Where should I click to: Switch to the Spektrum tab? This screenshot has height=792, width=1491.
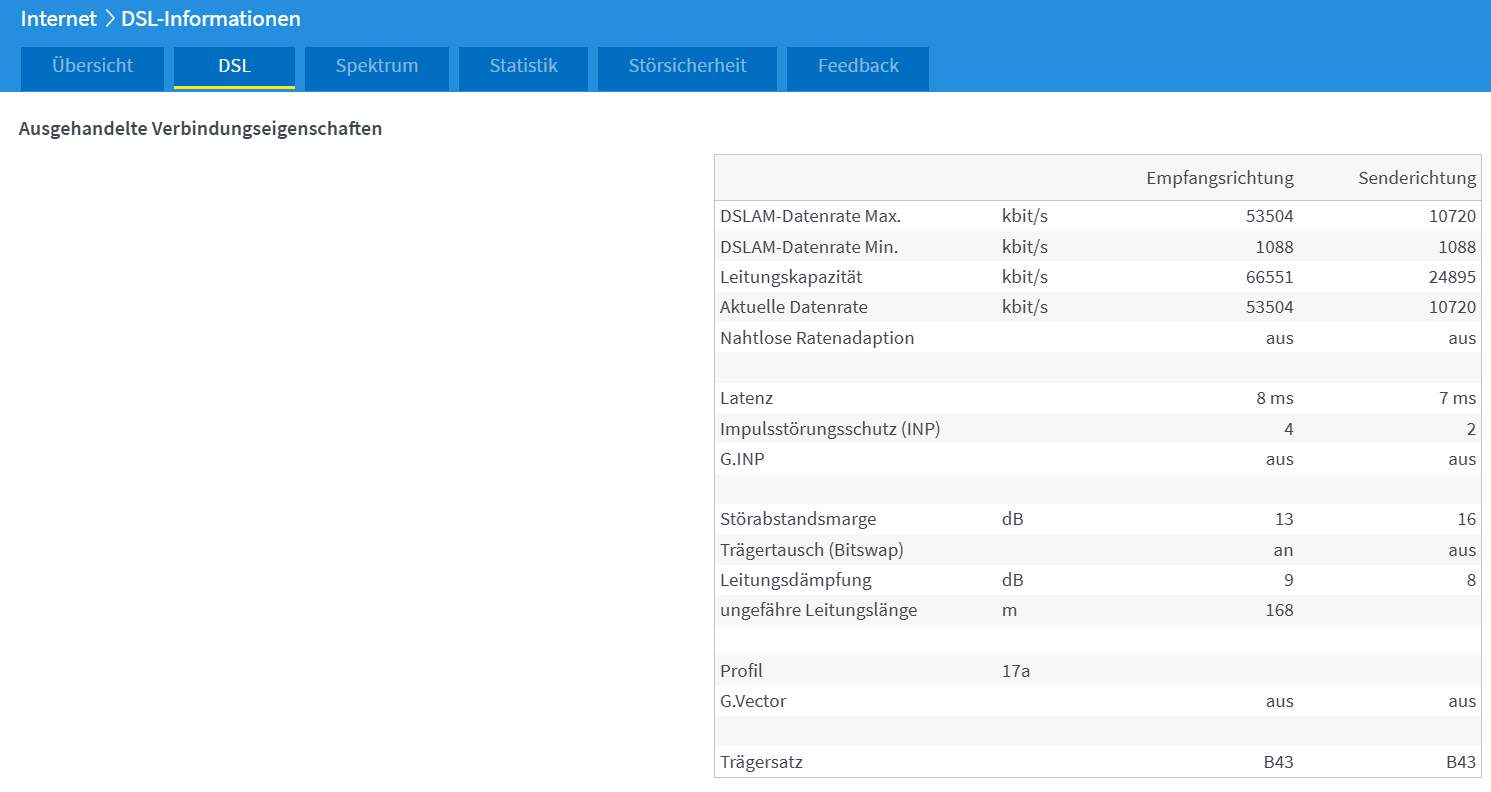click(377, 67)
